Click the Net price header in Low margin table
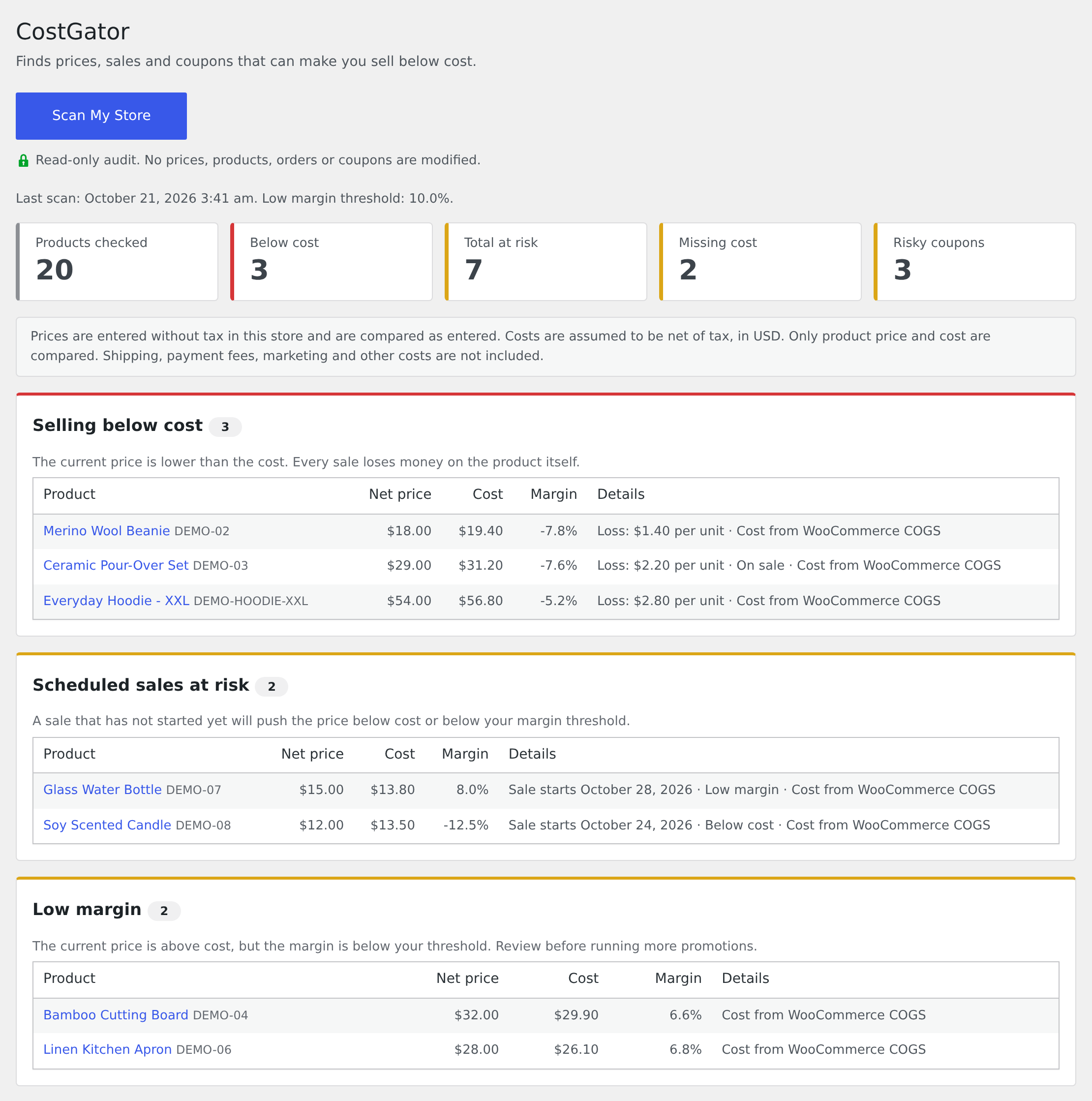The width and height of the screenshot is (1092, 1101). pyautogui.click(x=467, y=979)
